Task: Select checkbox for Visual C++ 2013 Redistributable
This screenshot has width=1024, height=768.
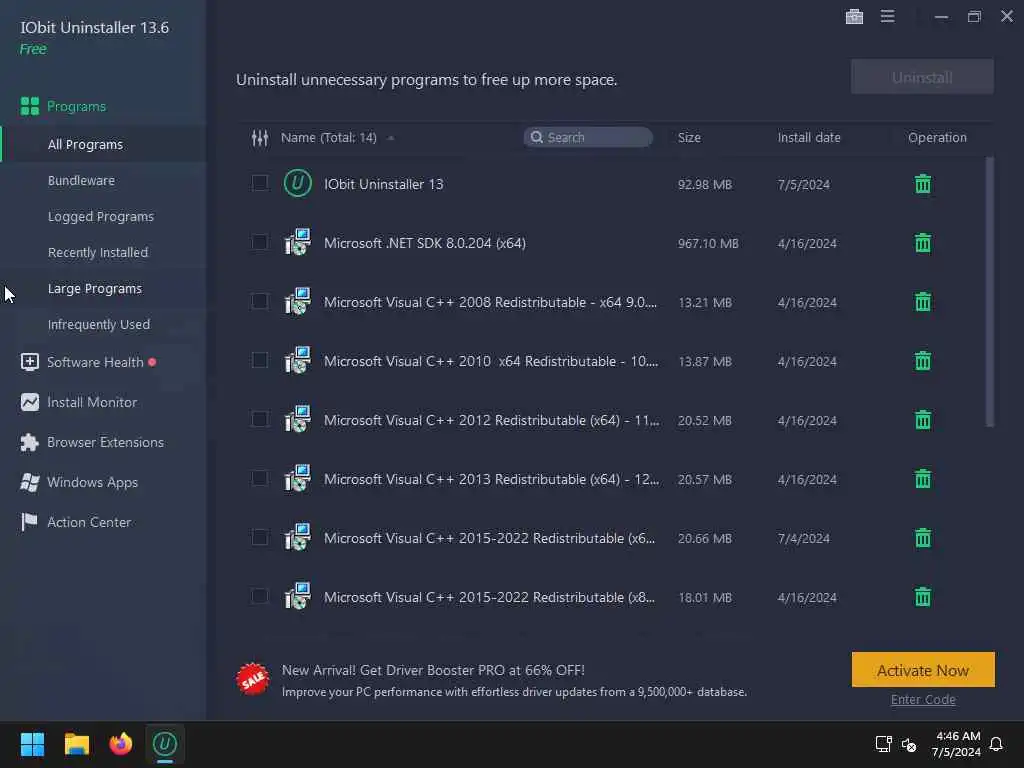Action: 260,478
